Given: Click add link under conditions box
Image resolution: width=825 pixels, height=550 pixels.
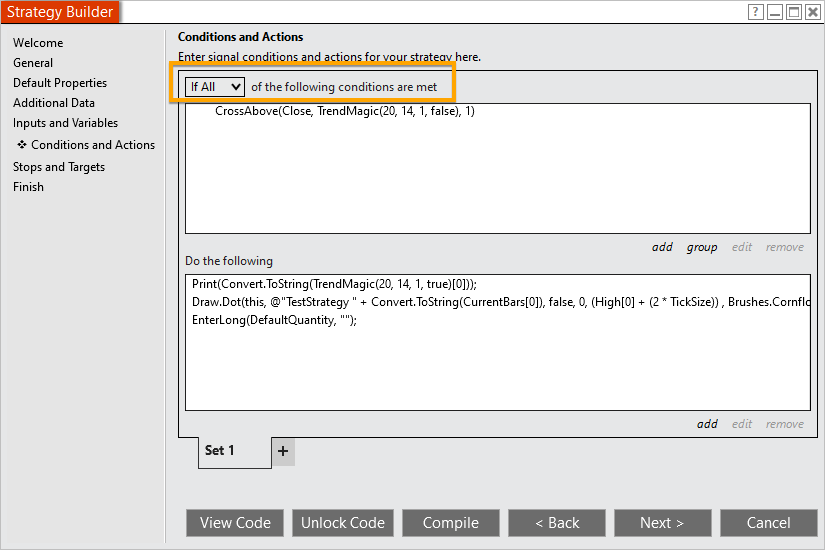Looking at the screenshot, I should (662, 247).
